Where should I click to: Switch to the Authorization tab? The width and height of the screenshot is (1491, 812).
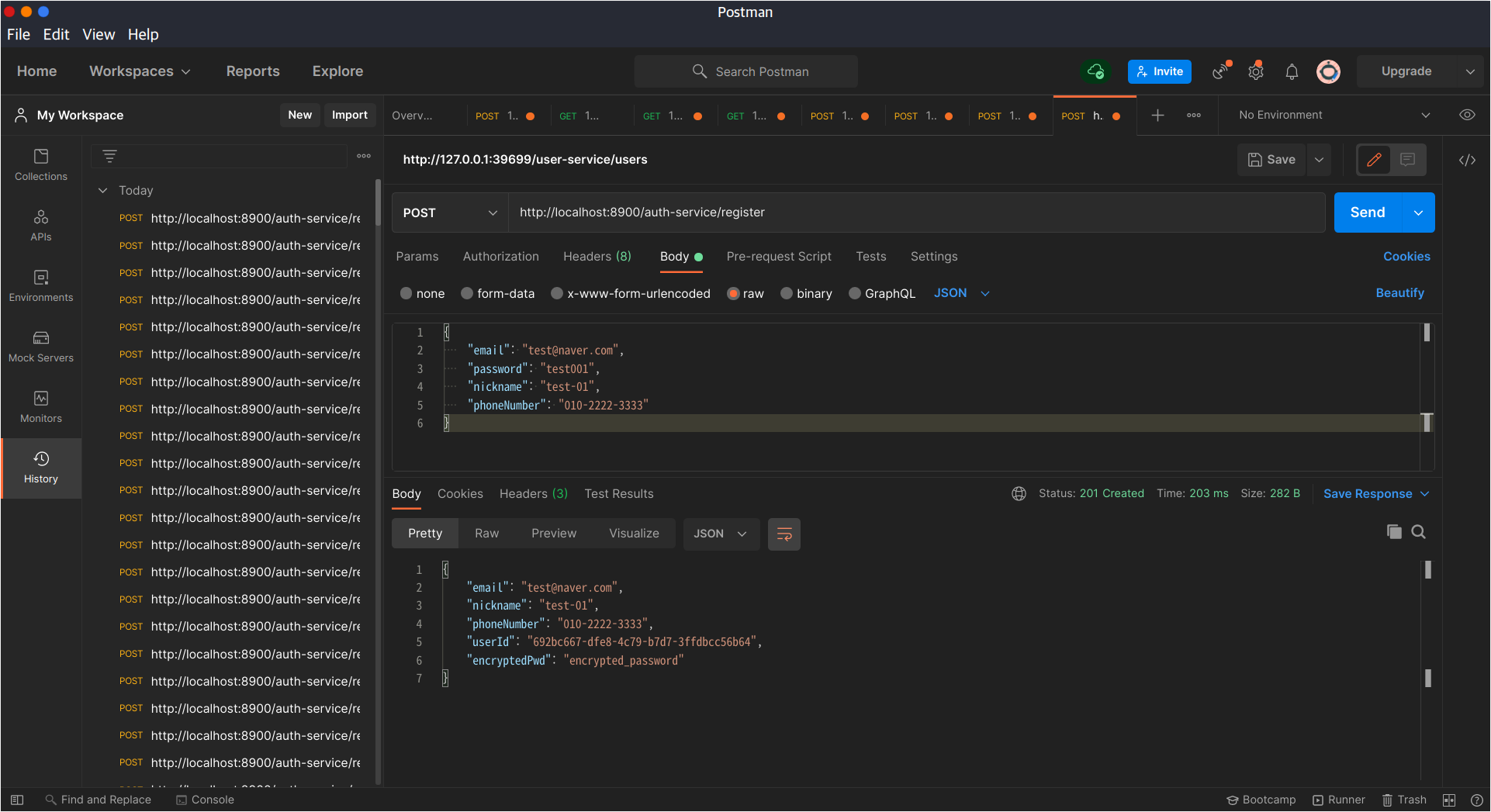500,257
